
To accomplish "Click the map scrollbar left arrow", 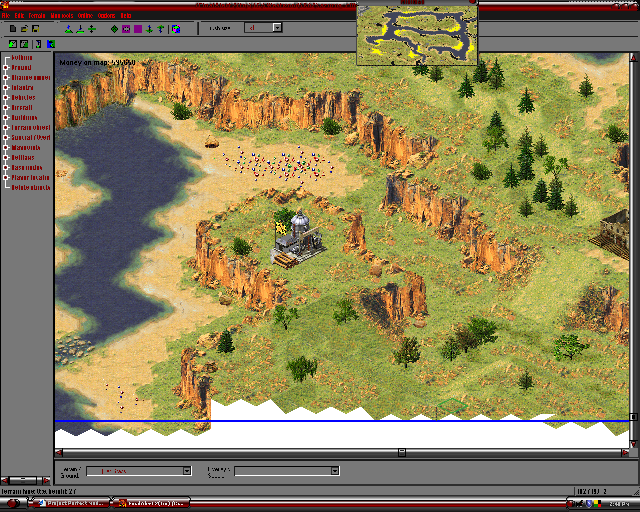I will [59, 452].
